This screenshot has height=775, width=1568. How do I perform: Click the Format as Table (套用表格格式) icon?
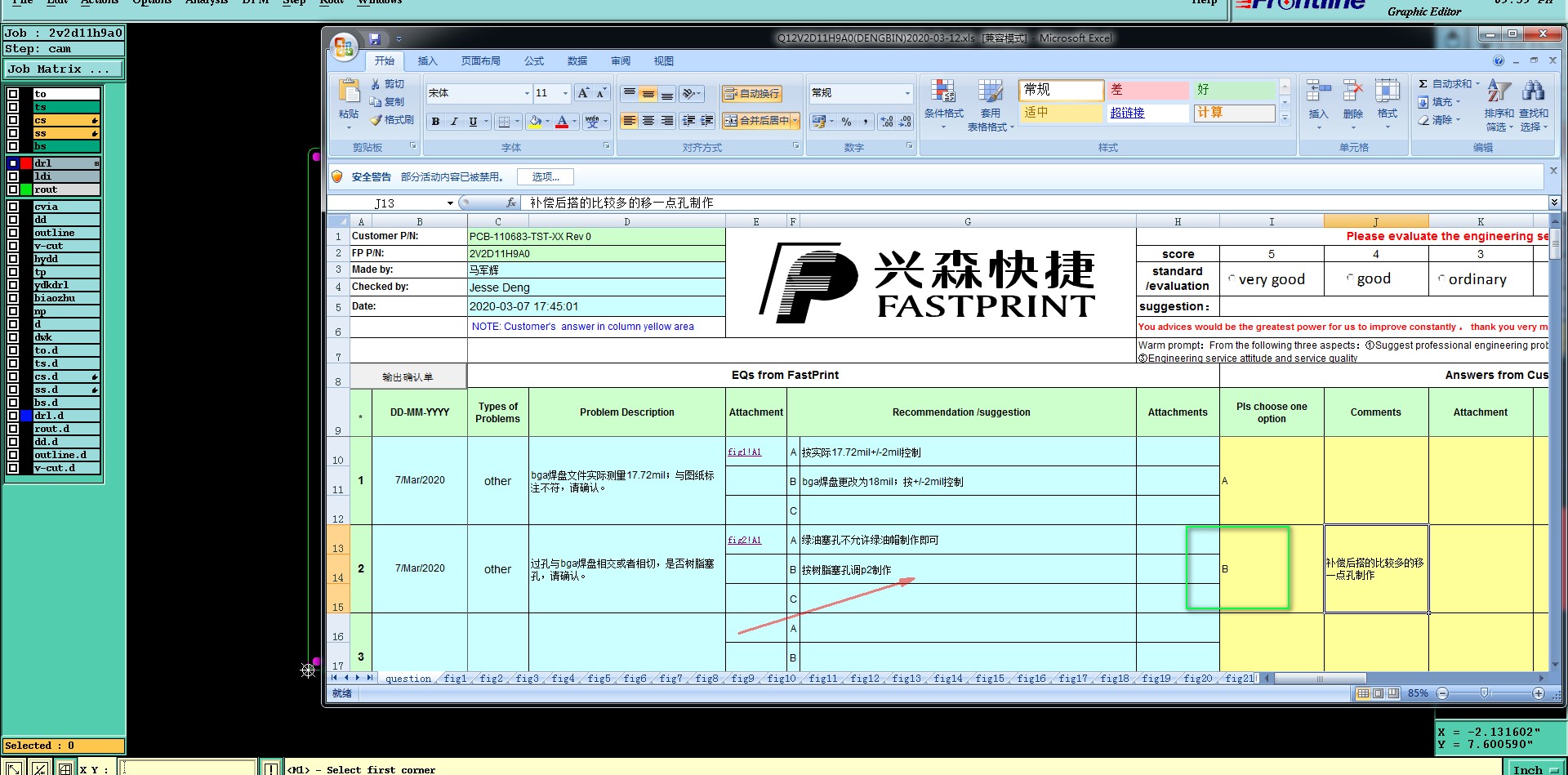991,91
